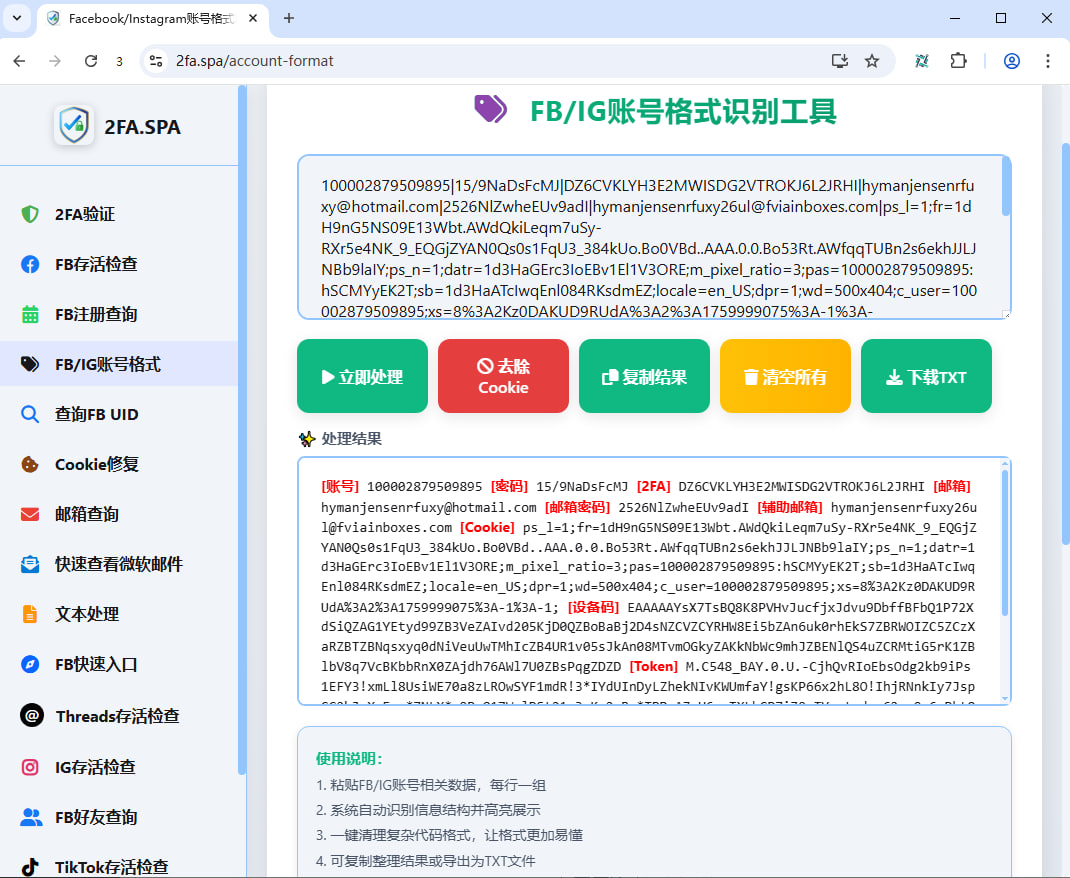Open the browser extensions puzzle icon
The height and width of the screenshot is (878, 1070).
[x=958, y=61]
